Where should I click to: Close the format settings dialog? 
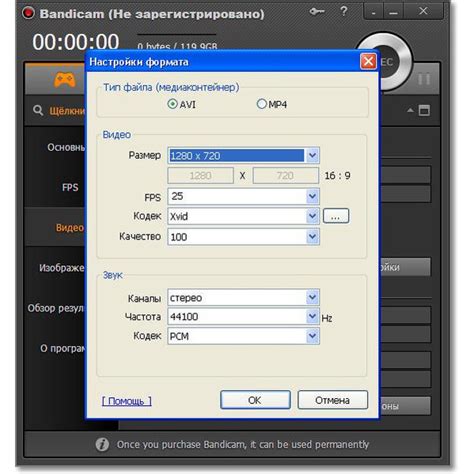pos(368,61)
